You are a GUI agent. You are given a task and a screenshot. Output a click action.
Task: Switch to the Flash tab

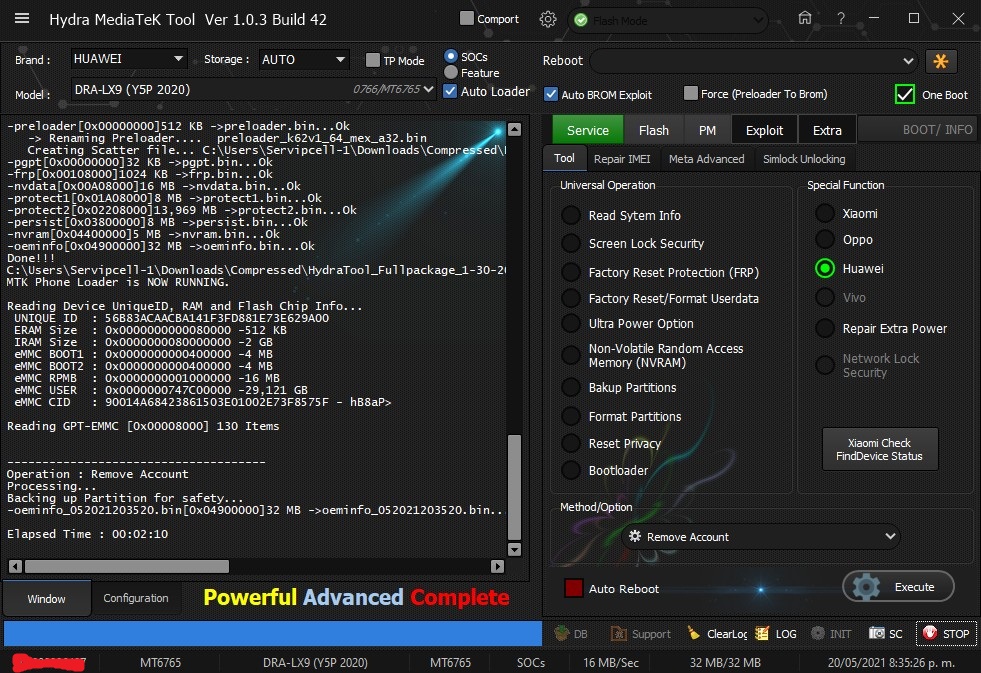click(654, 130)
